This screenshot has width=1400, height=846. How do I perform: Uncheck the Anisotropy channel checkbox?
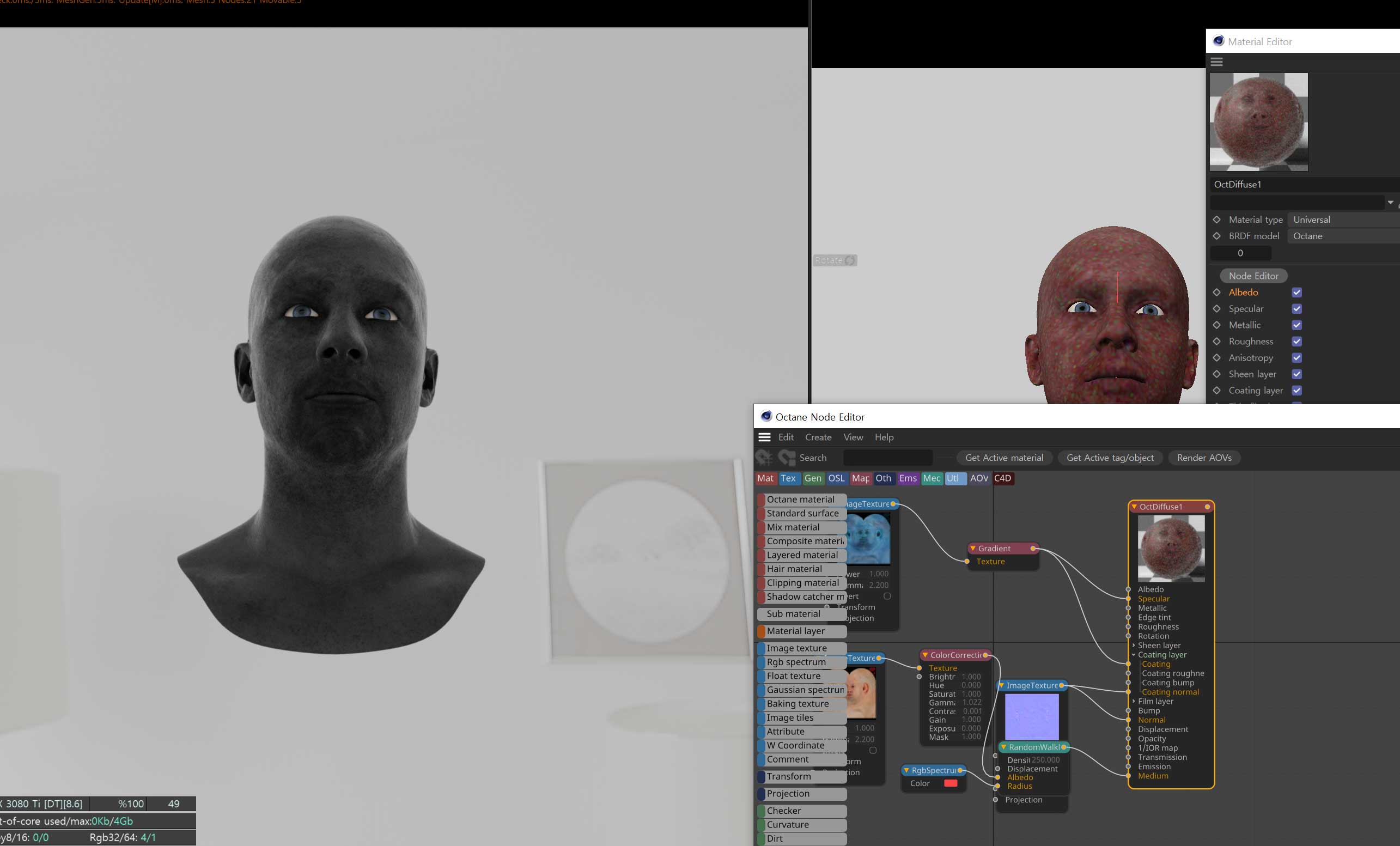coord(1296,357)
